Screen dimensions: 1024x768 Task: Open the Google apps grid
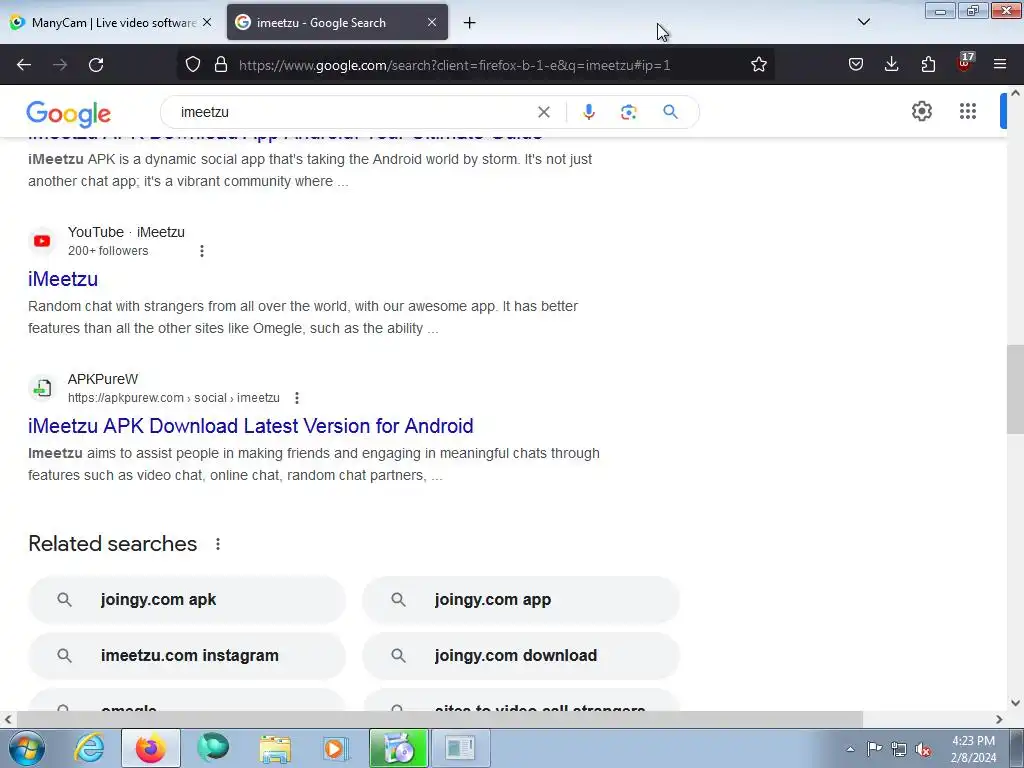click(x=968, y=111)
